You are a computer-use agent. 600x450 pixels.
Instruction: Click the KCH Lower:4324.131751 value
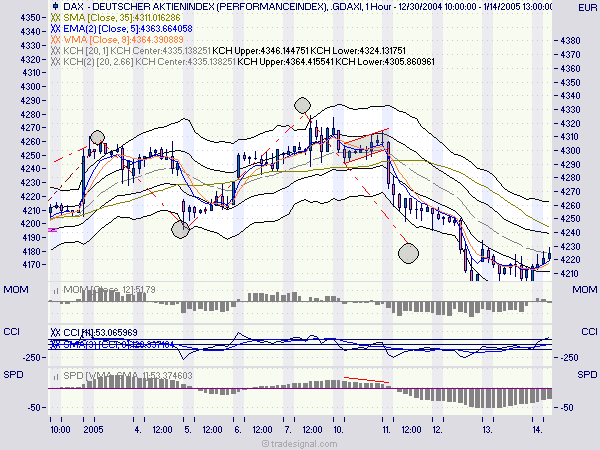[x=358, y=51]
